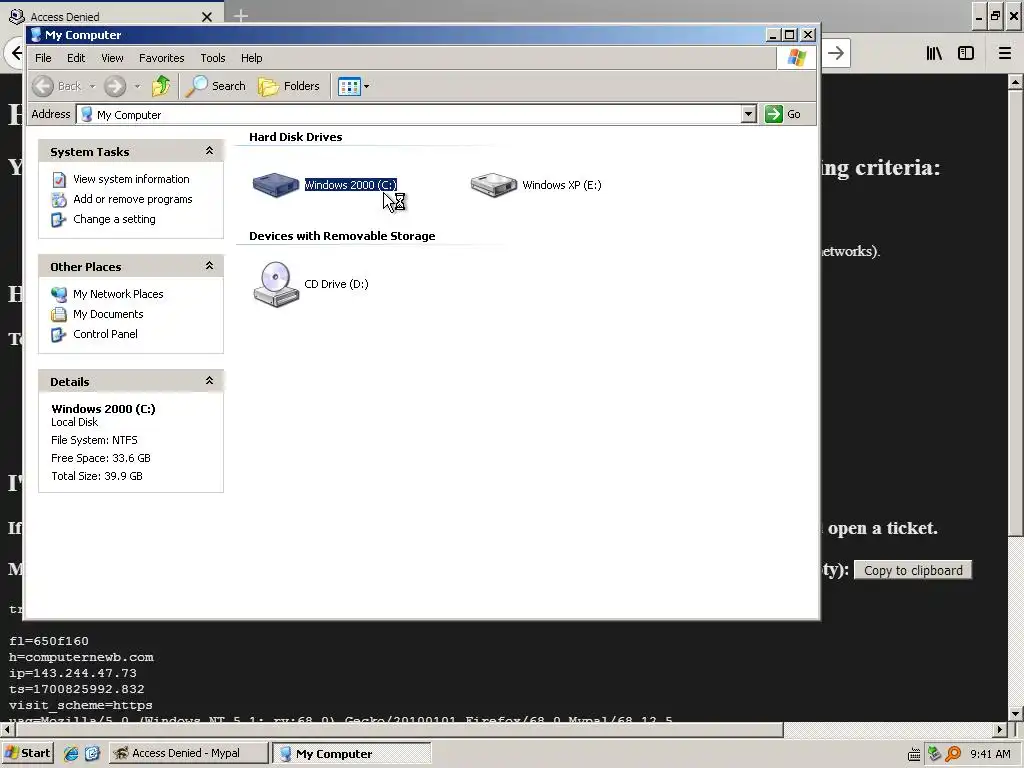Screen dimensions: 1024x768
Task: Select the Windows XP (E:) drive icon
Action: click(x=494, y=185)
